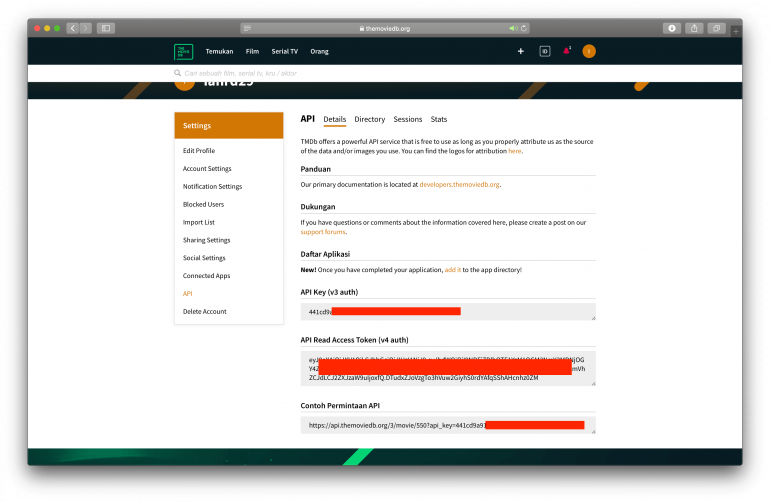Image resolution: width=770 pixels, height=502 pixels.
Task: Switch to the Directory tab
Action: pyautogui.click(x=370, y=119)
